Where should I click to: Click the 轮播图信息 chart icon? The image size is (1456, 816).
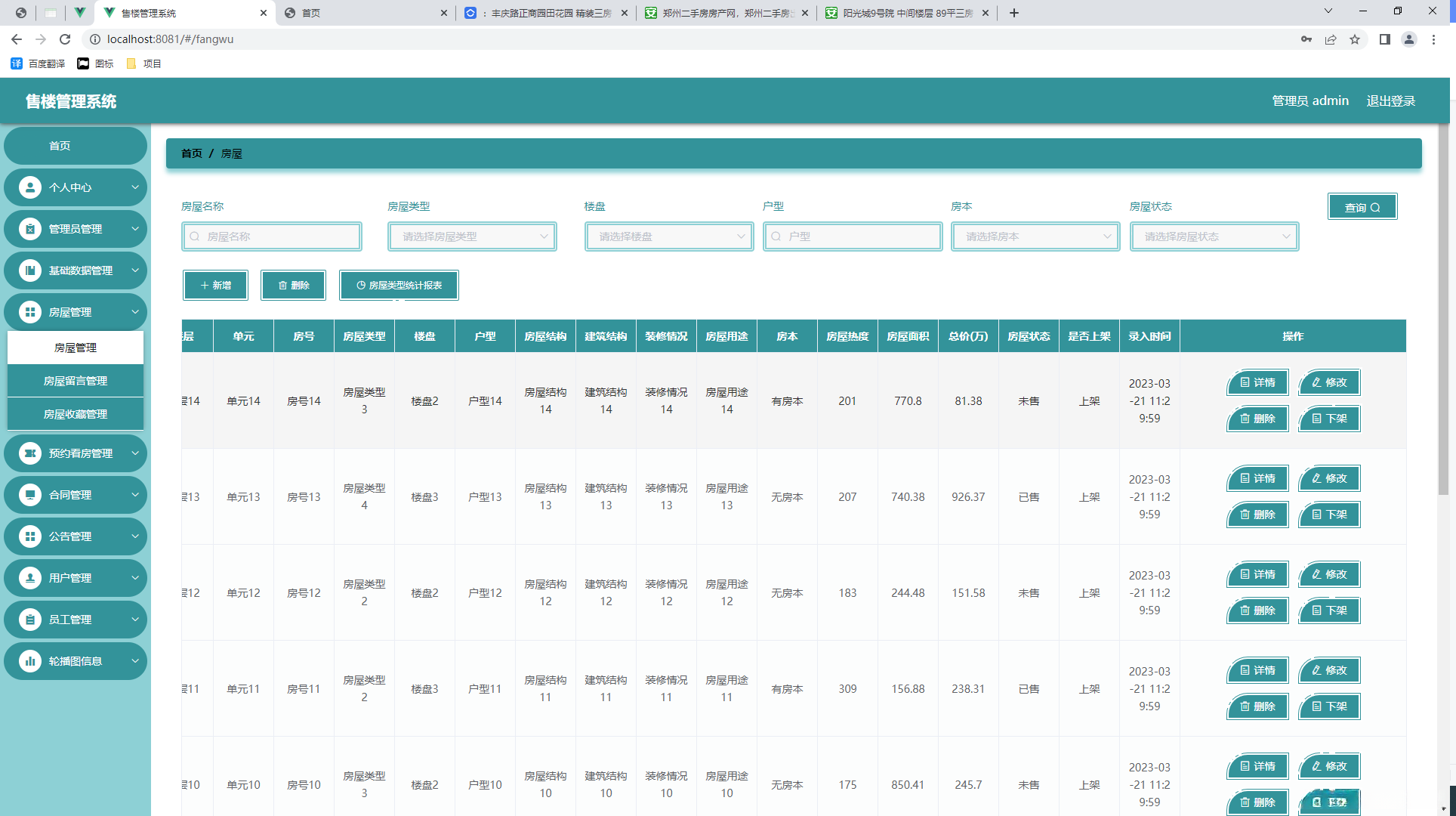pos(30,661)
